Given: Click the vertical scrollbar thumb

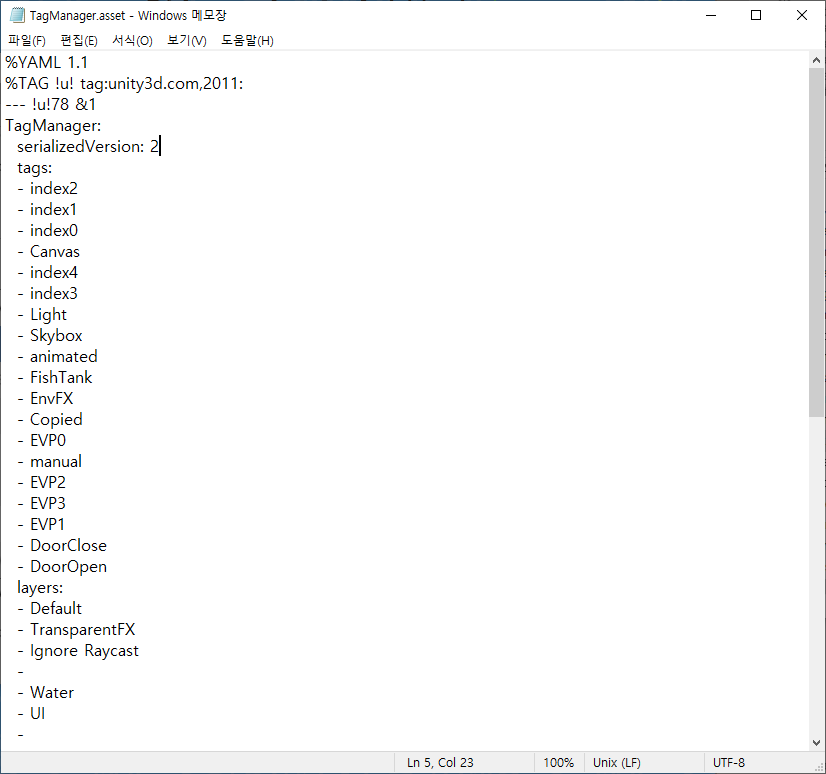Looking at the screenshot, I should pos(817,242).
